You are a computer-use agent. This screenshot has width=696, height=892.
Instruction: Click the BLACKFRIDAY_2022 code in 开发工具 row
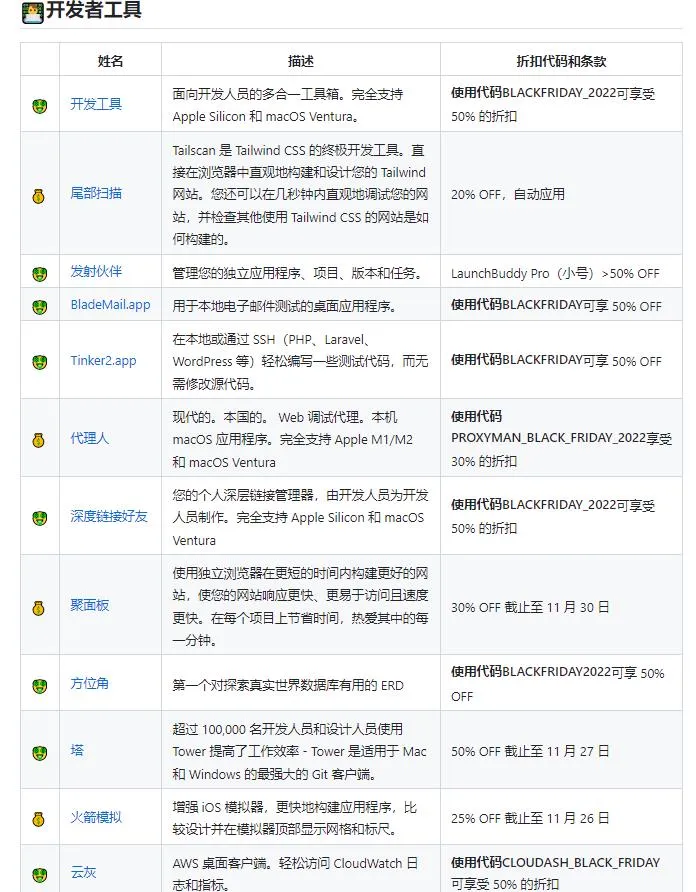coord(559,93)
